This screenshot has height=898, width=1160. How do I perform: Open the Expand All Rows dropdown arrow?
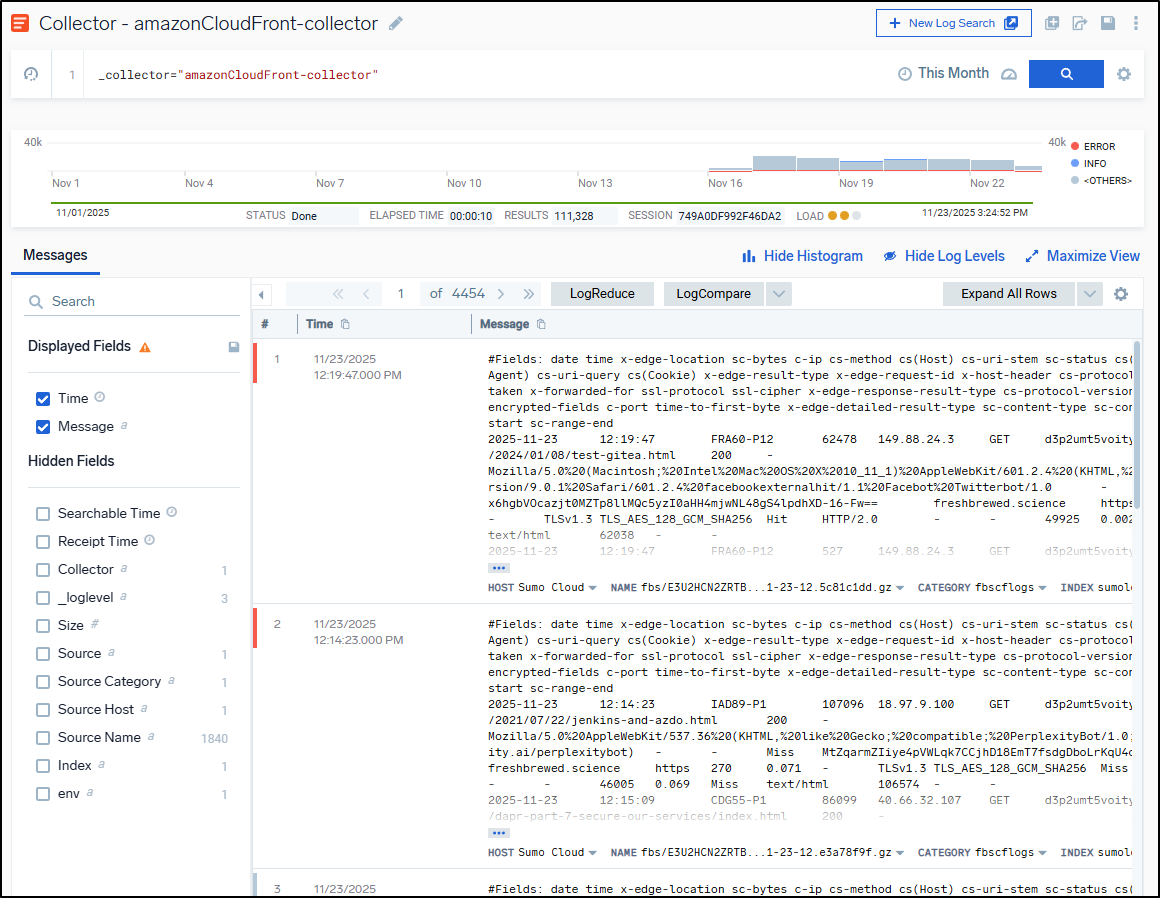click(x=1090, y=294)
